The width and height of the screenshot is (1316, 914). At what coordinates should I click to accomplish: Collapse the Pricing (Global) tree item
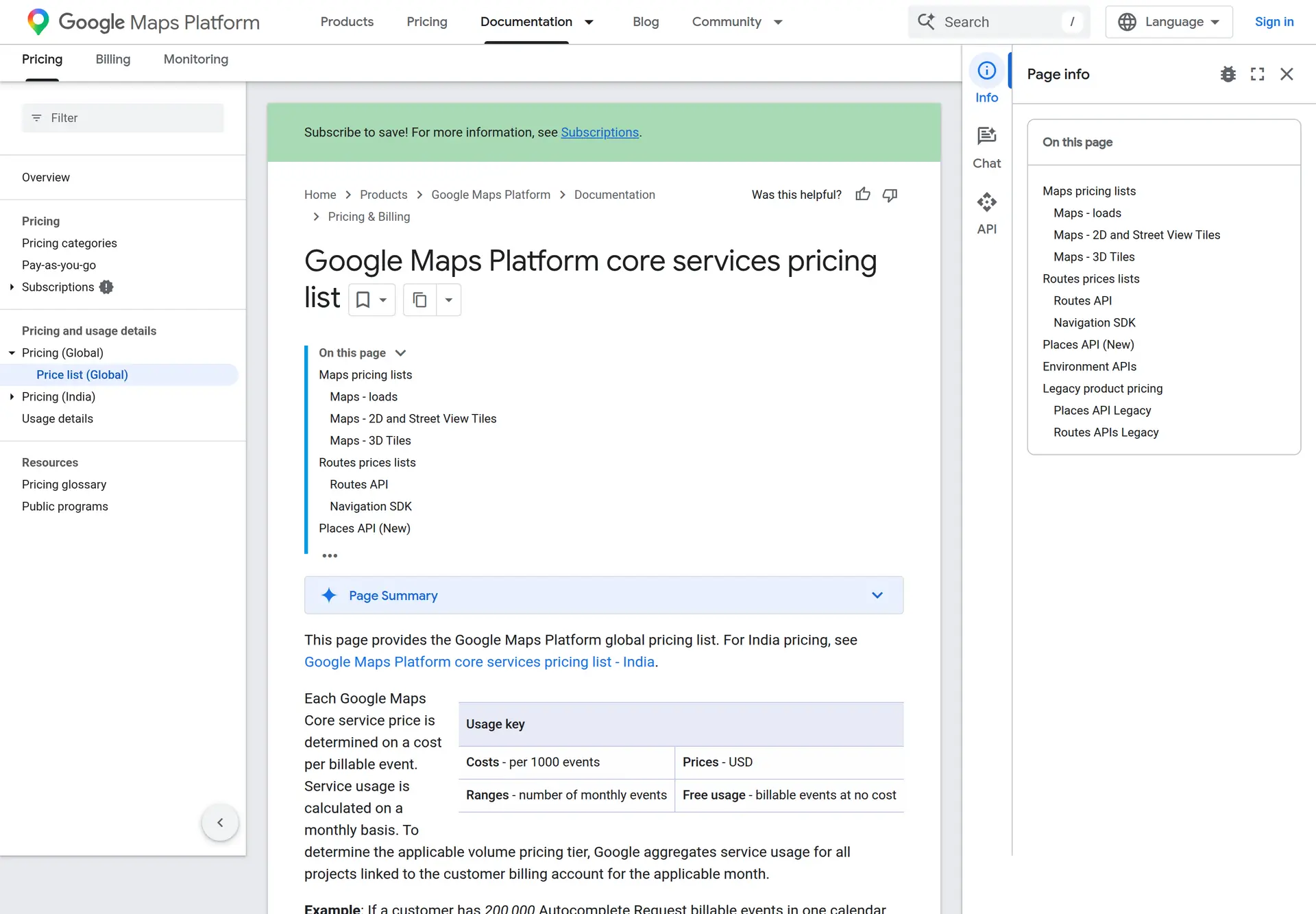click(x=12, y=353)
